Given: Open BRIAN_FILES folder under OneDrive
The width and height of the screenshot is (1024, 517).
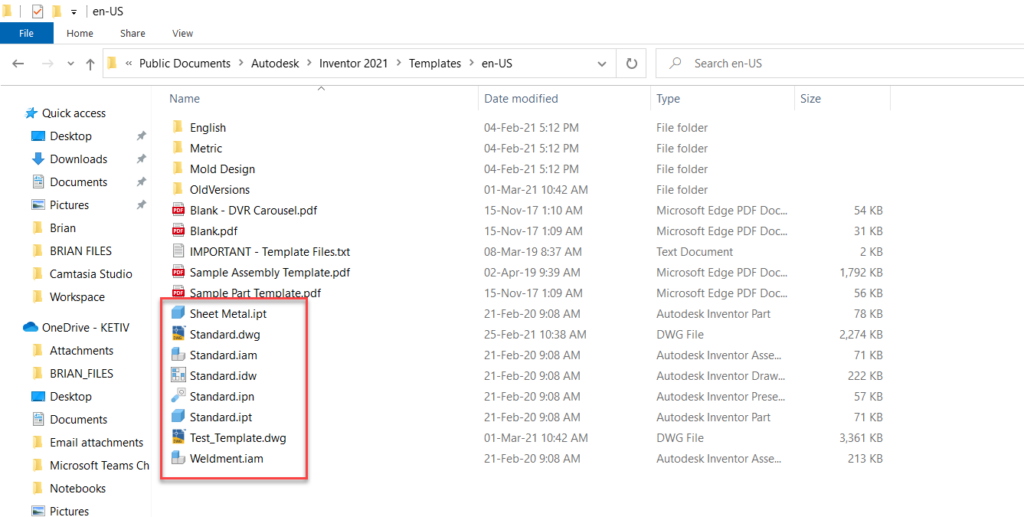Looking at the screenshot, I should (x=81, y=373).
